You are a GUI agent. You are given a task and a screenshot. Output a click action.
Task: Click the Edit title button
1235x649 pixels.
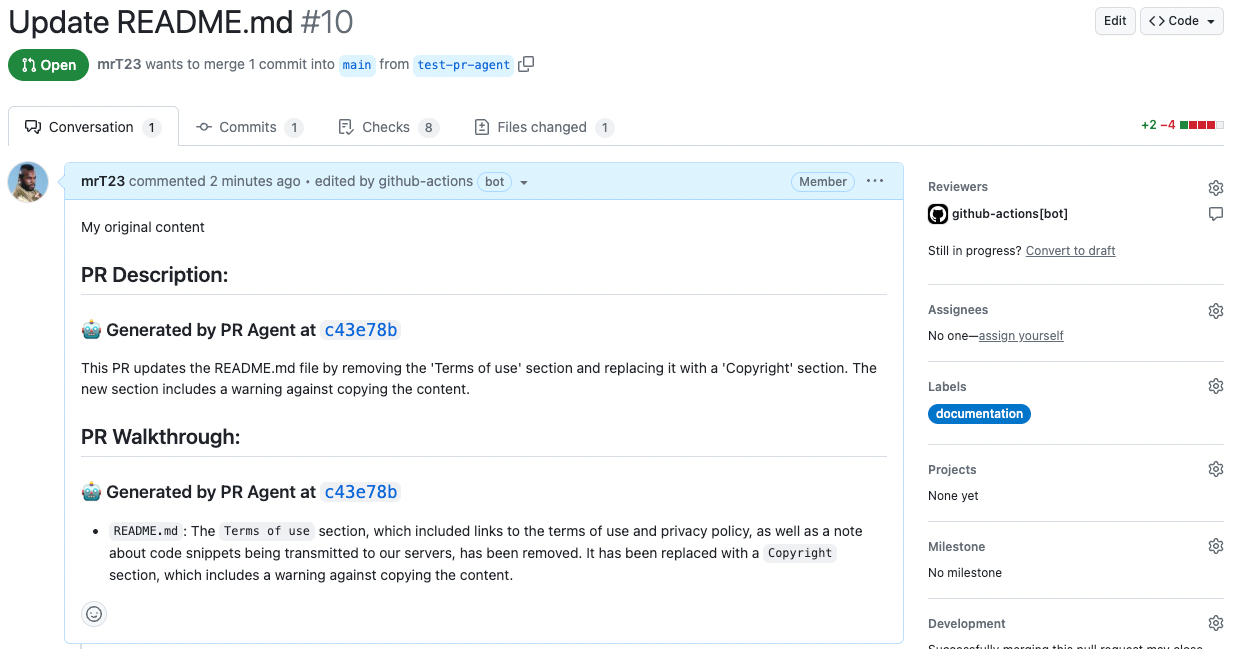[1115, 21]
